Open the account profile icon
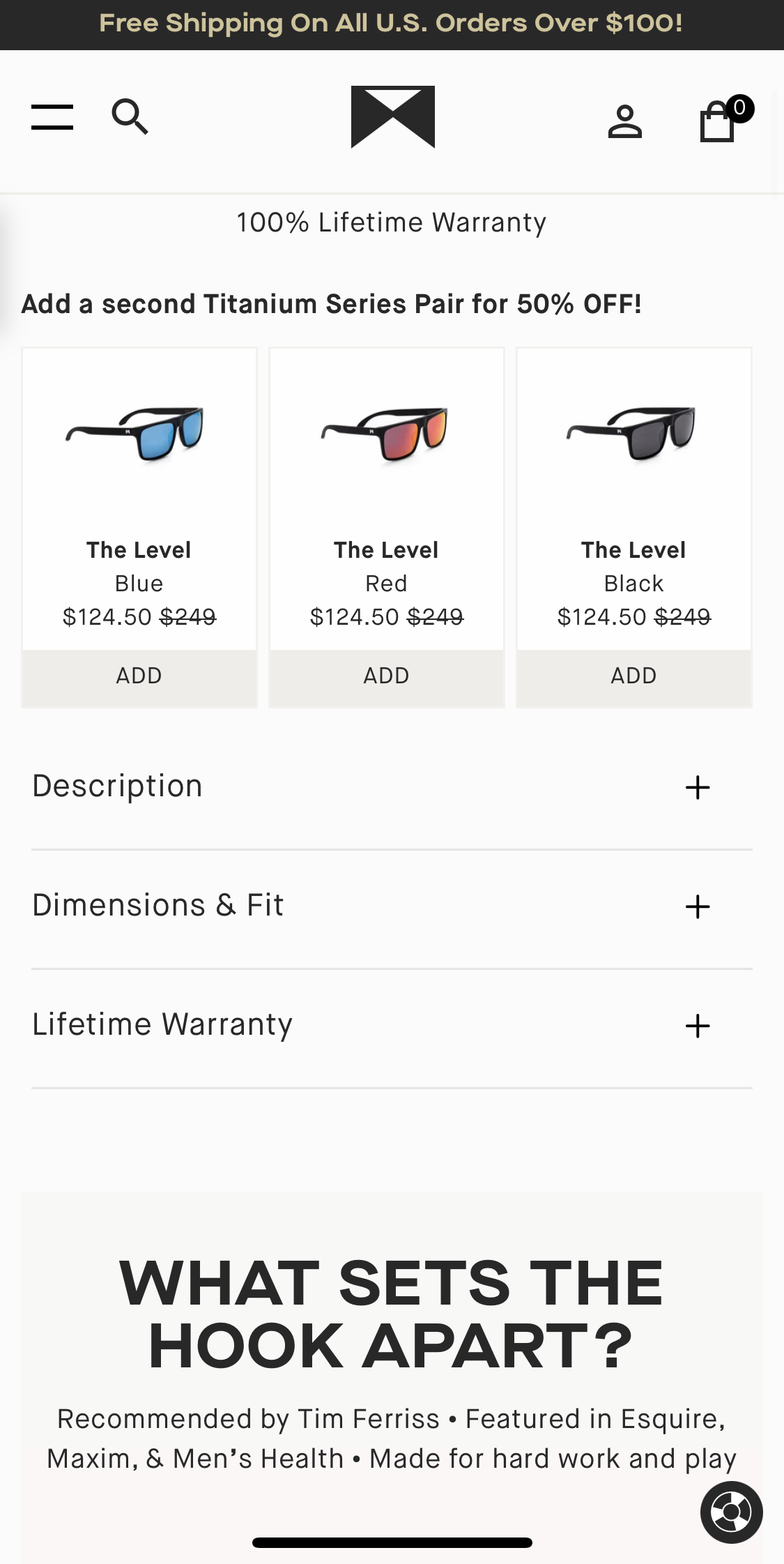This screenshot has width=784, height=1564. [624, 122]
